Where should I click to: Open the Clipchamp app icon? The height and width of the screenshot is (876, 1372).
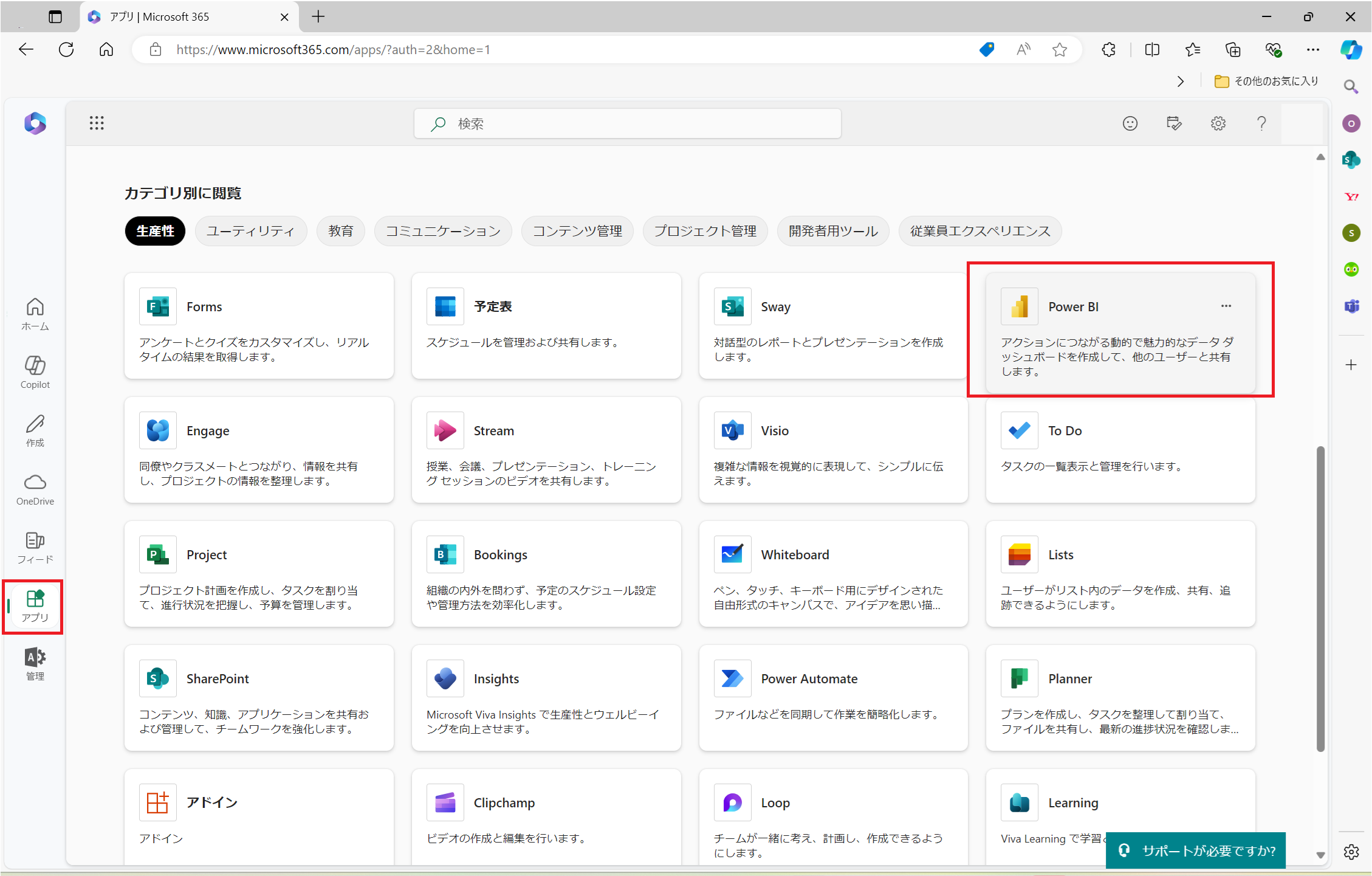pyautogui.click(x=445, y=802)
